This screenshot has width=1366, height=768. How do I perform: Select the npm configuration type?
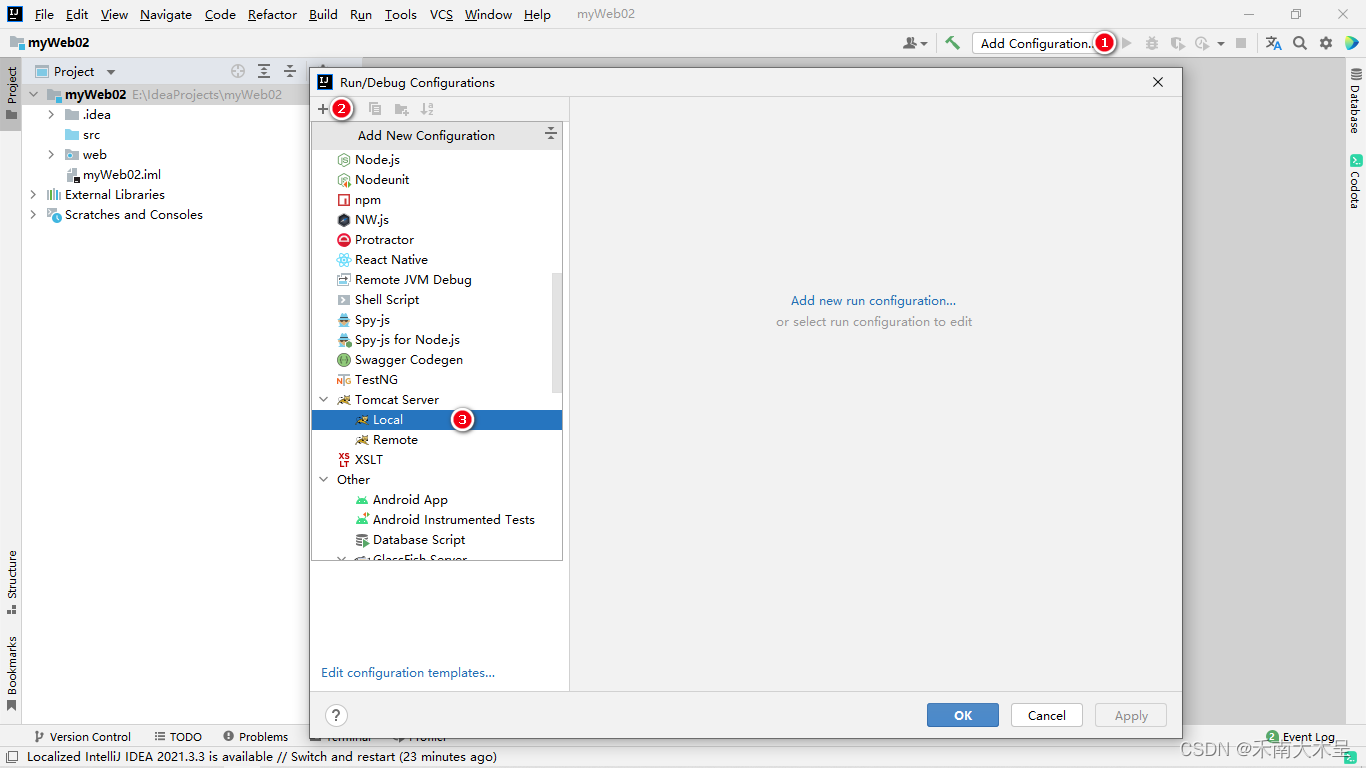367,199
